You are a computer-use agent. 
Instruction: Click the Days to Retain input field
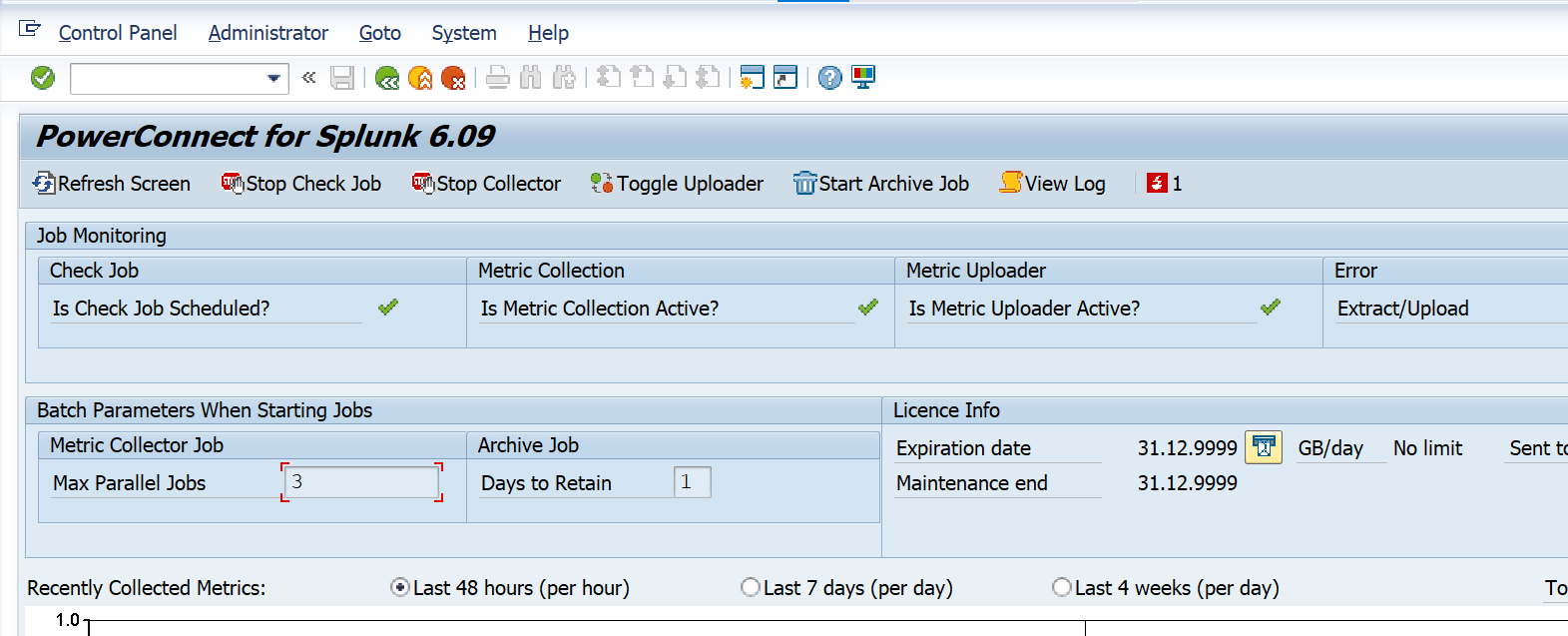(x=692, y=482)
